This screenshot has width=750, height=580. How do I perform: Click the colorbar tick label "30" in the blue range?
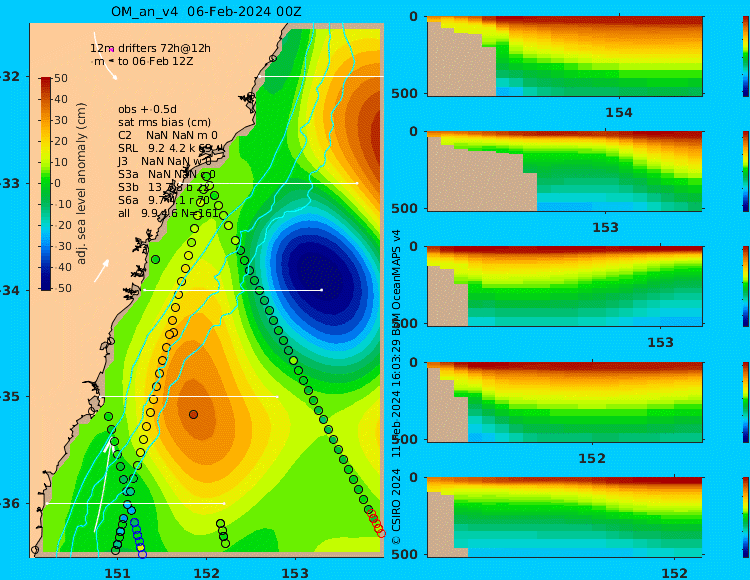62,246
